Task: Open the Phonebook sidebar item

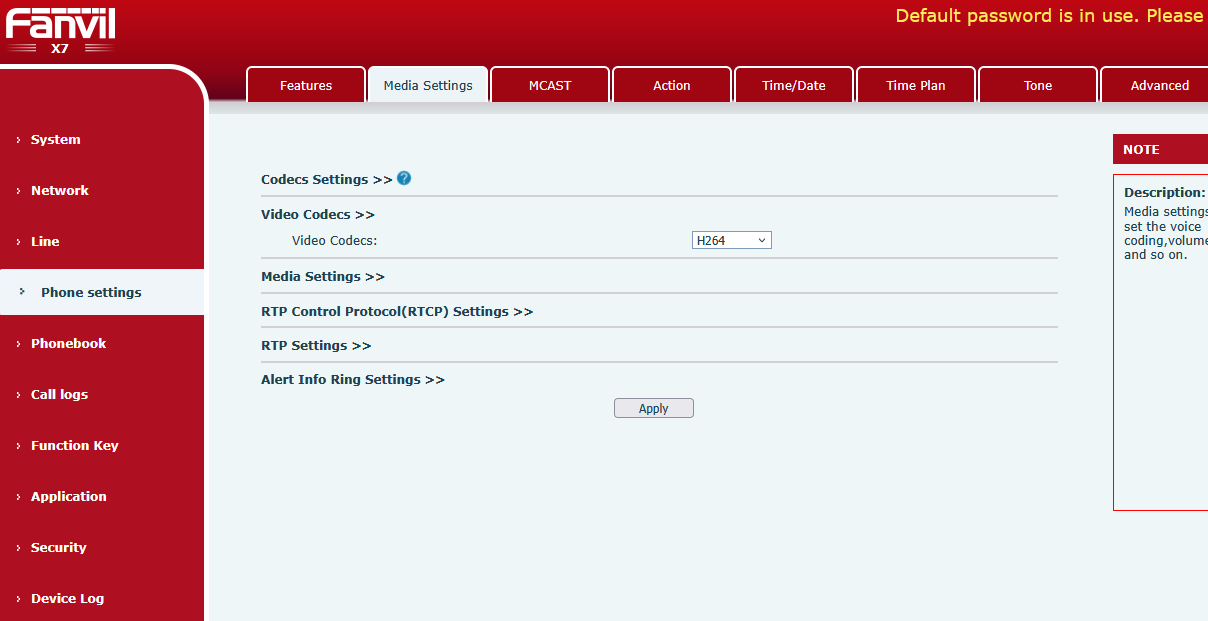Action: pos(68,344)
